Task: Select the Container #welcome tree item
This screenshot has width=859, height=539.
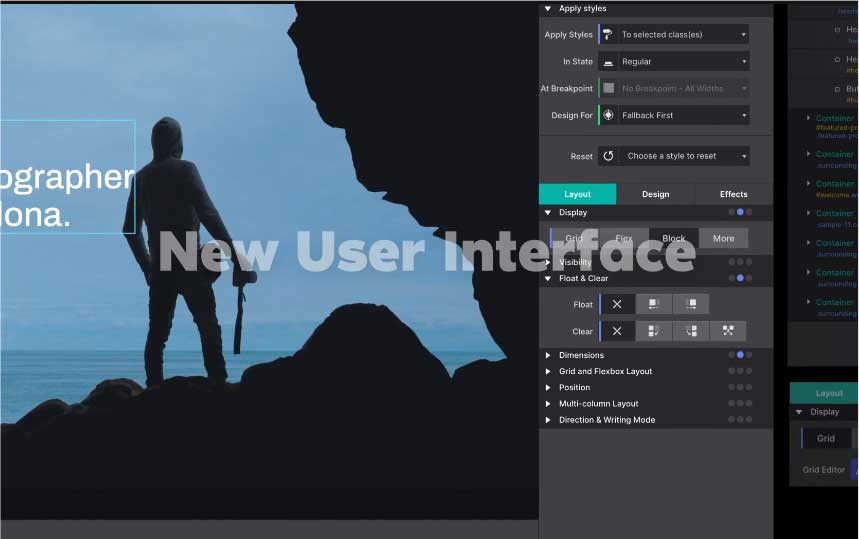Action: tap(835, 184)
